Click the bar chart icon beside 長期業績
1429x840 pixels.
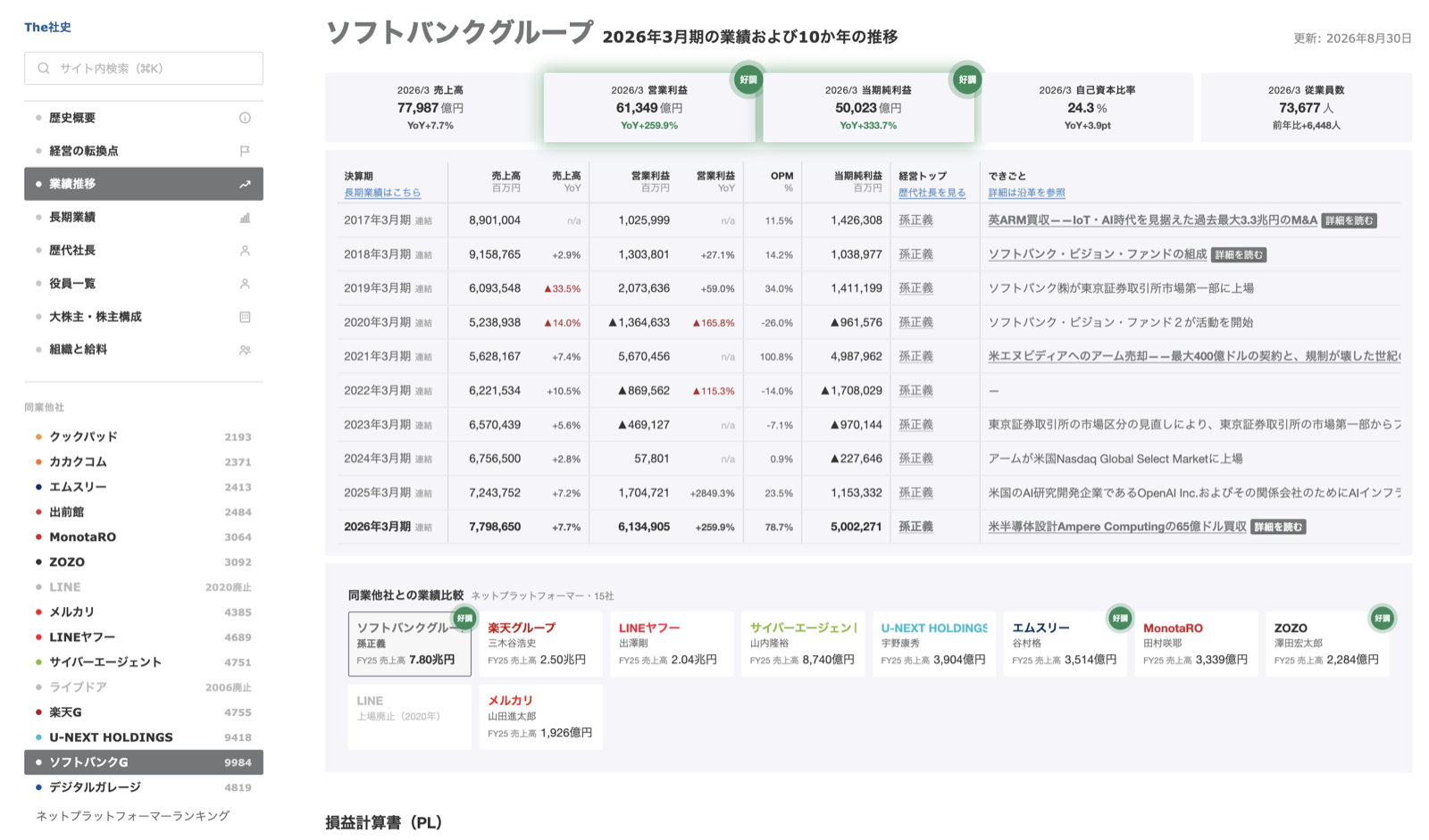[x=245, y=217]
